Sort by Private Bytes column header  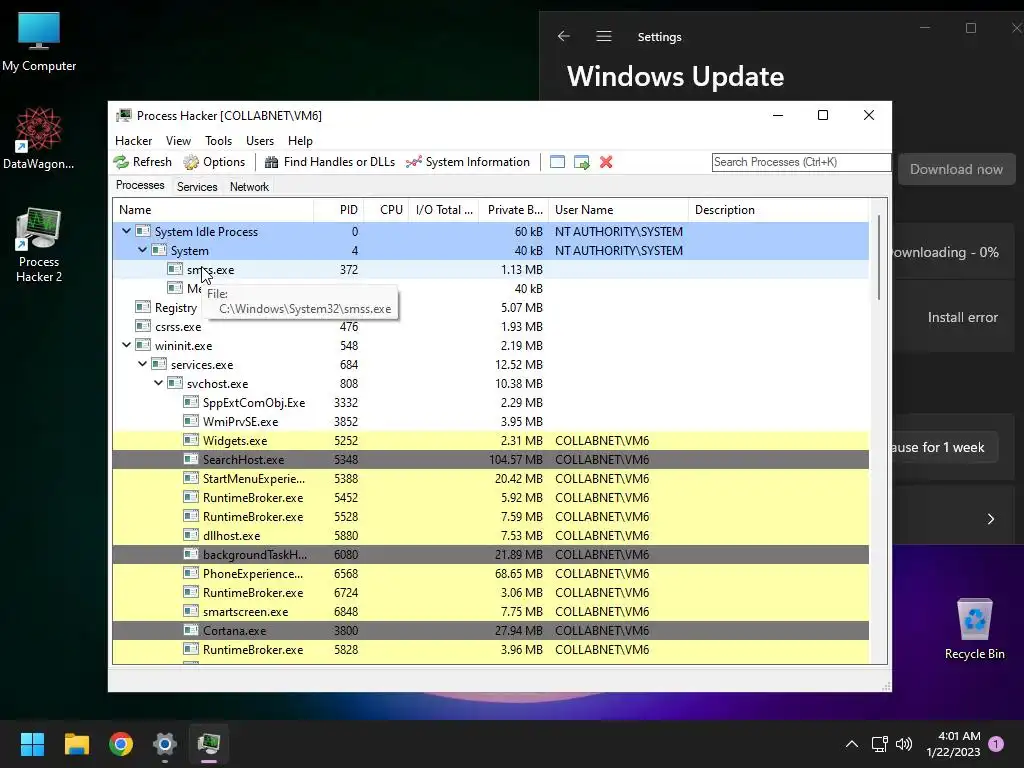point(513,210)
